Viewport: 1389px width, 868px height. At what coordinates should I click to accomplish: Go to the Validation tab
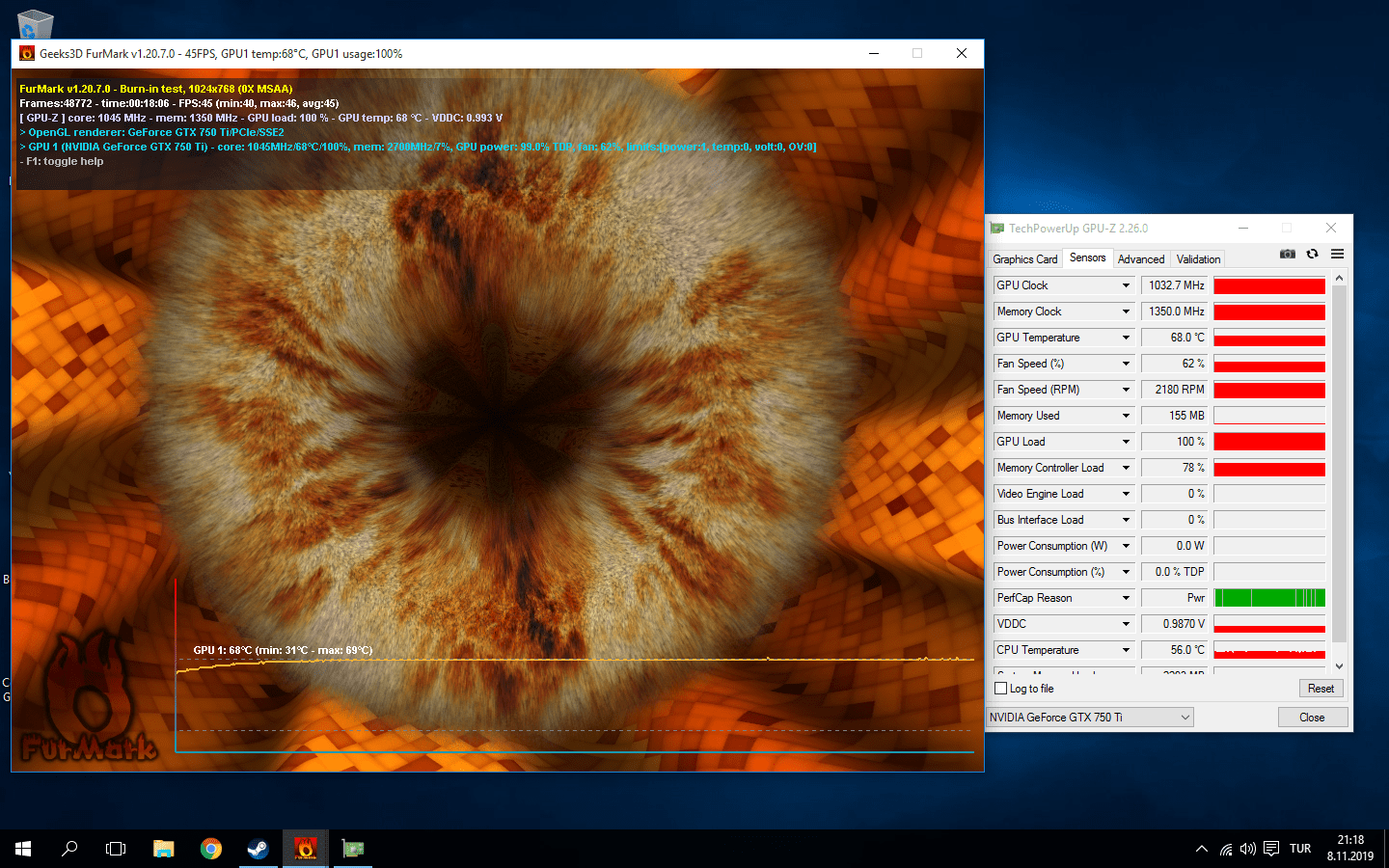(1198, 259)
